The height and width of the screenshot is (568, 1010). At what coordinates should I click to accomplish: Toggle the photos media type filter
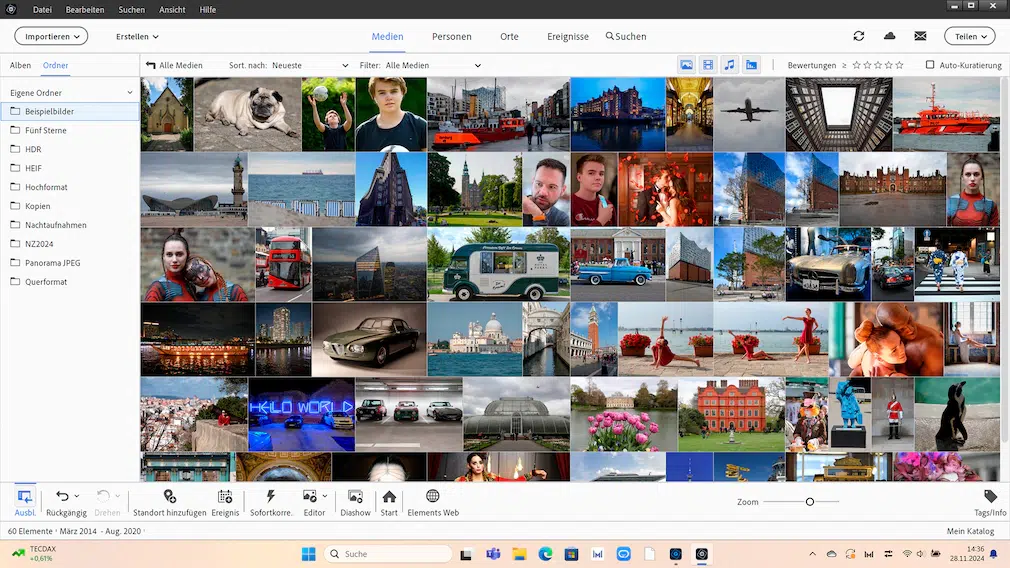(687, 65)
